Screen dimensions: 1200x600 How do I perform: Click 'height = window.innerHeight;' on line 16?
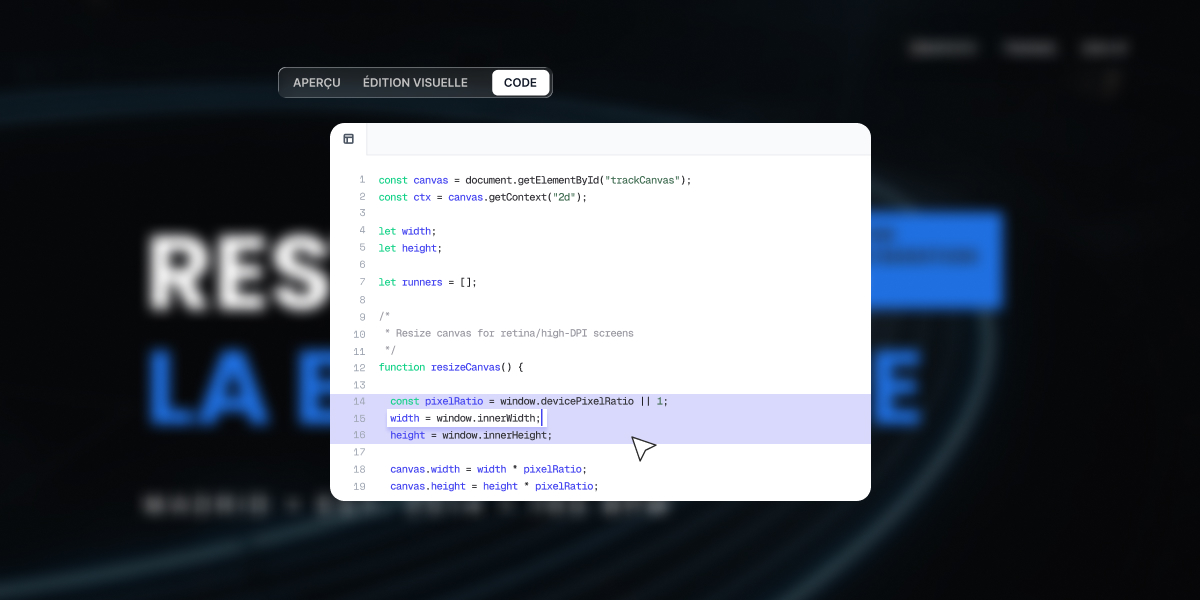[471, 435]
